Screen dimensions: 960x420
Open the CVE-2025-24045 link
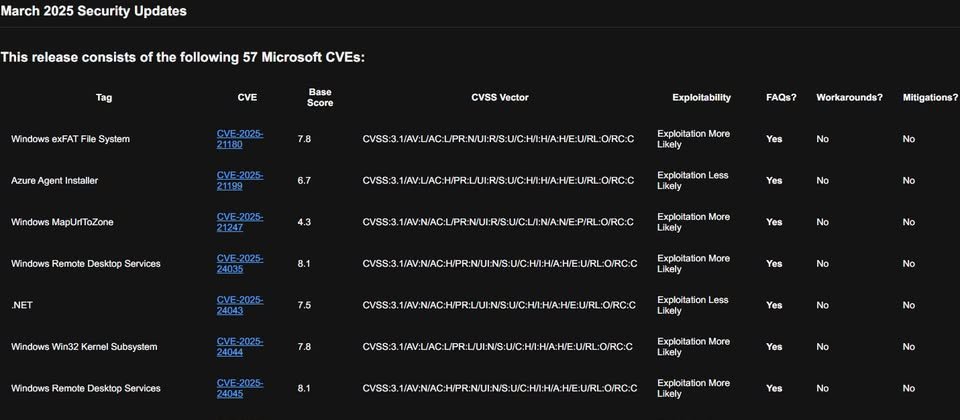(240, 388)
